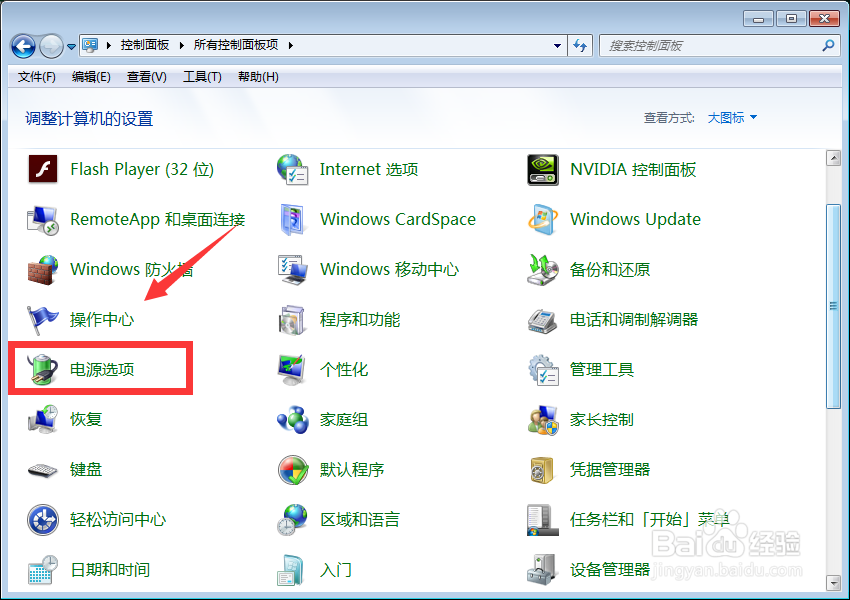Open the Internet 选项 globe icon
Image resolution: width=850 pixels, height=600 pixels.
[x=293, y=169]
